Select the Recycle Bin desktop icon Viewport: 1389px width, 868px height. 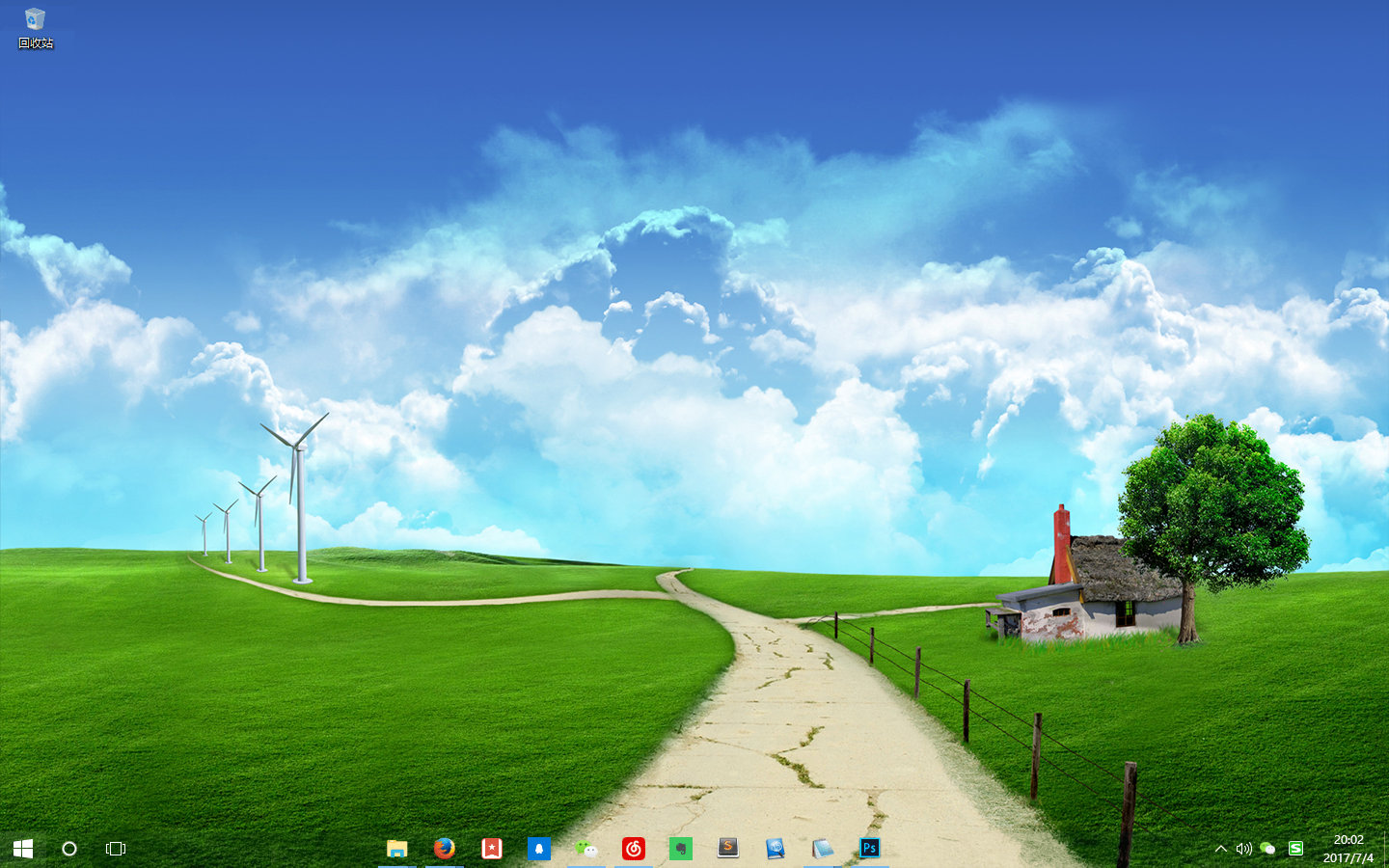coord(35,29)
